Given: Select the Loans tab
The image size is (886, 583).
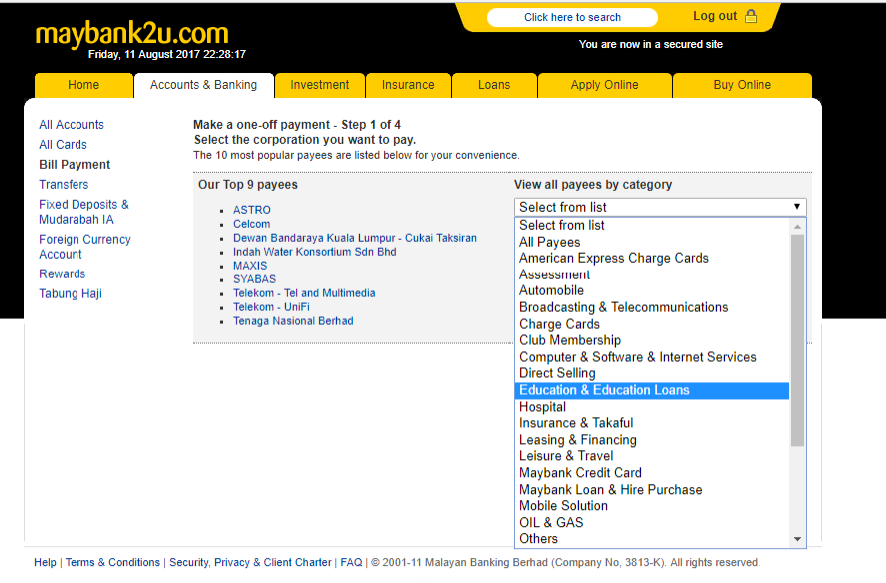Looking at the screenshot, I should point(494,85).
